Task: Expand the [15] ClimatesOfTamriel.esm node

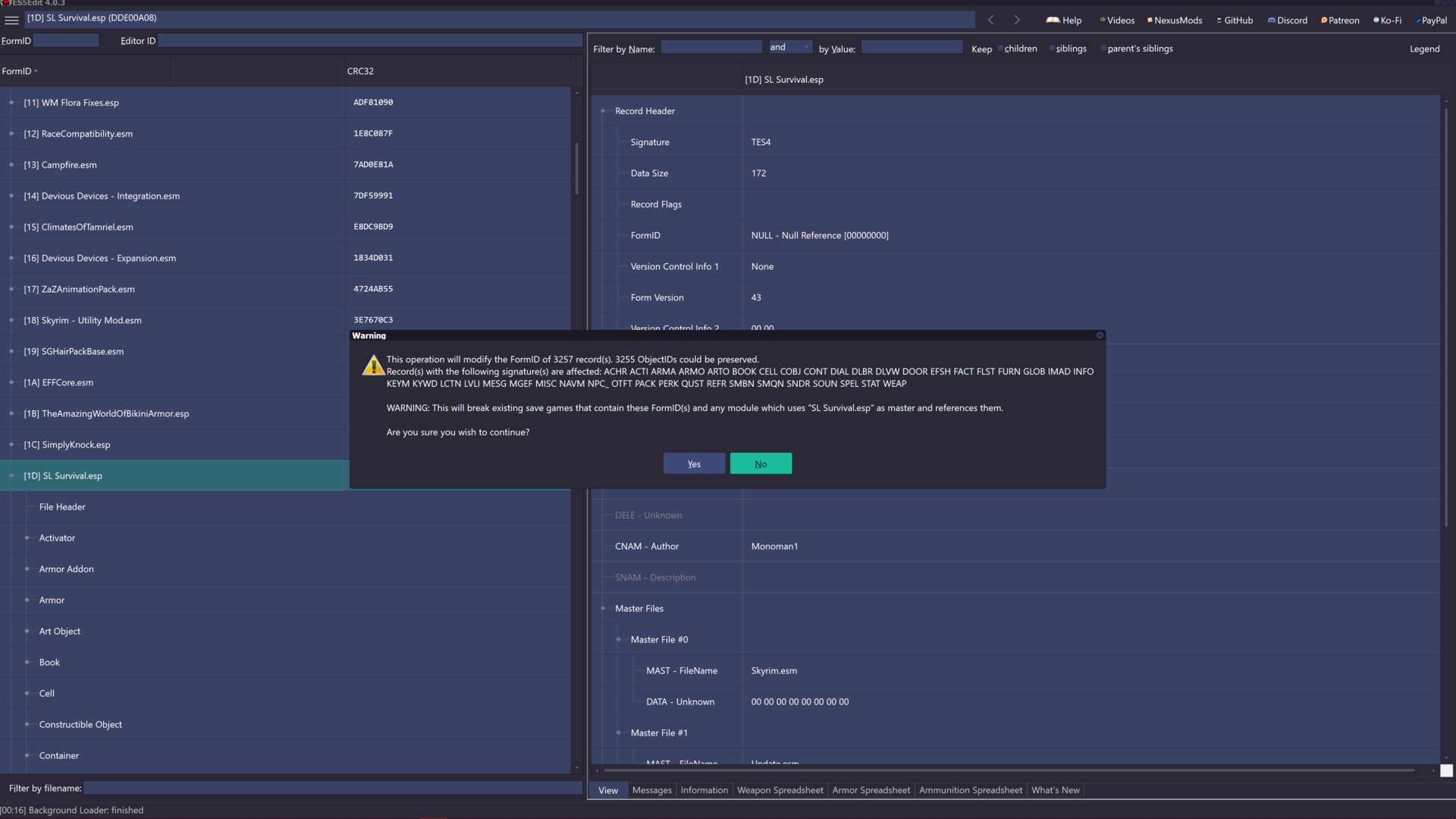Action: click(11, 227)
